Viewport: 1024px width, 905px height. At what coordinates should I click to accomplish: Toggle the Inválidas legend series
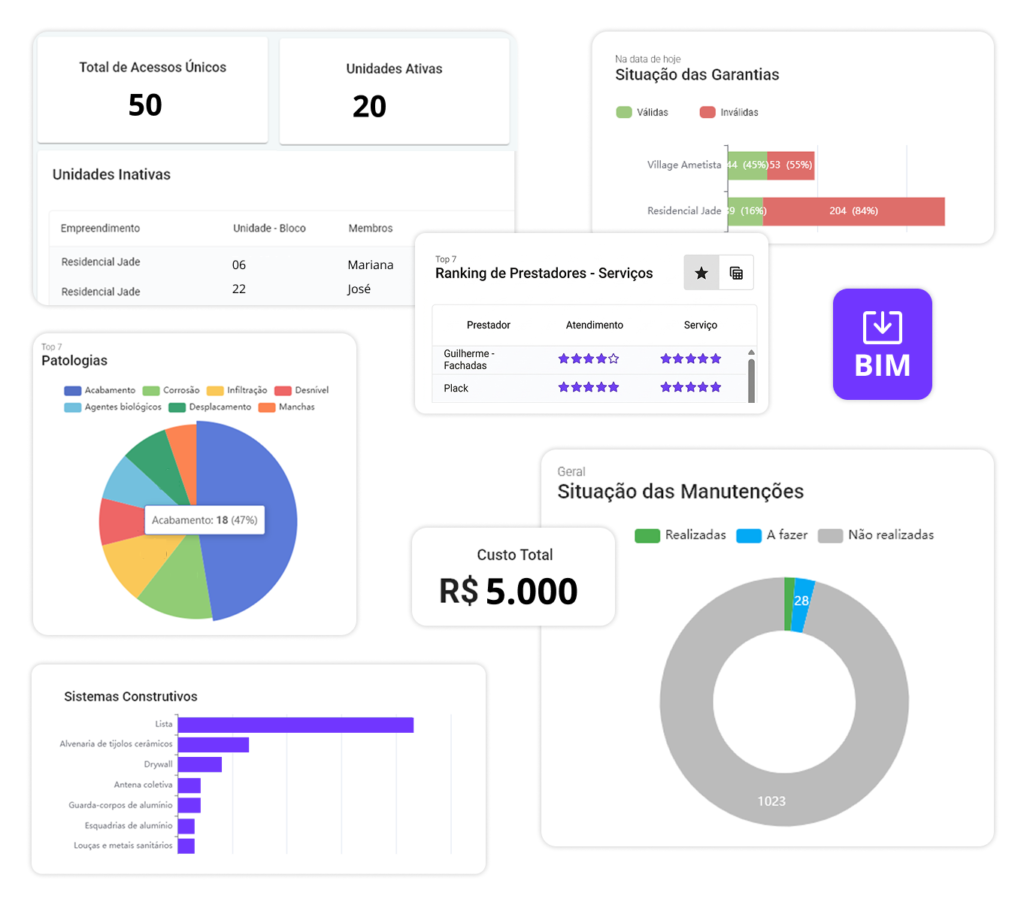pos(728,112)
